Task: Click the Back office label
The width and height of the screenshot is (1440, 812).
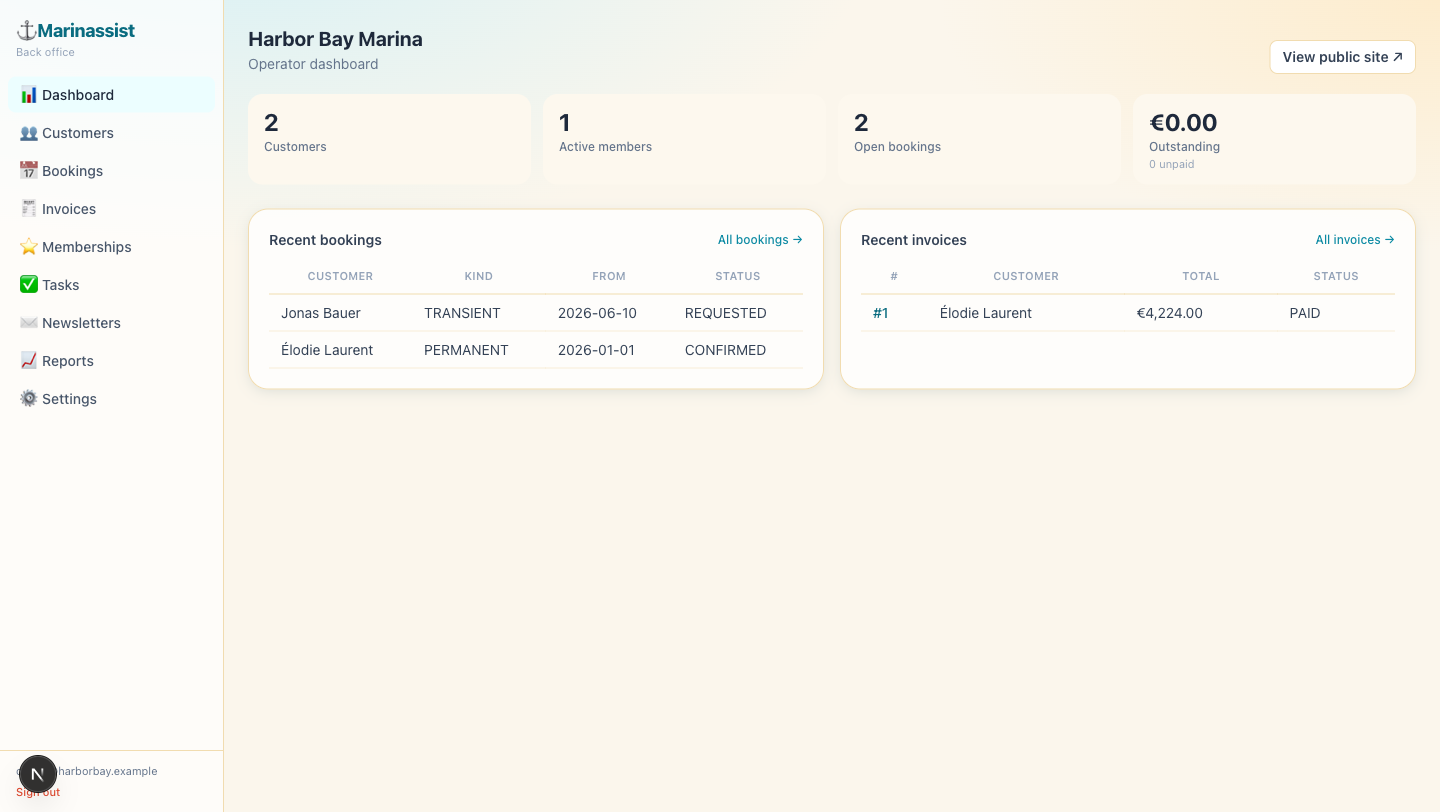Action: 45,52
